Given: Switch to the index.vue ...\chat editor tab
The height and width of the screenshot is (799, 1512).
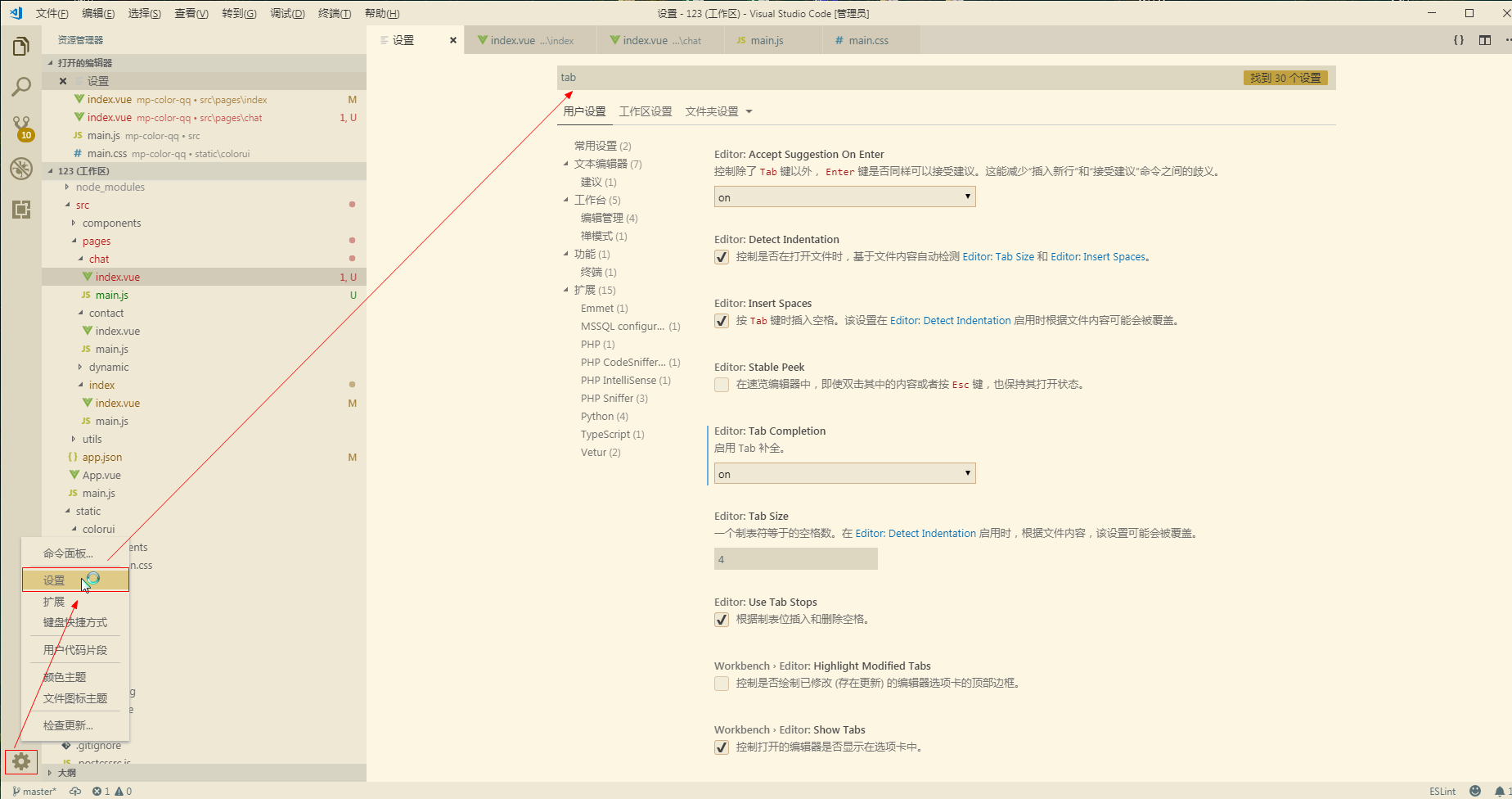Looking at the screenshot, I should [x=660, y=40].
